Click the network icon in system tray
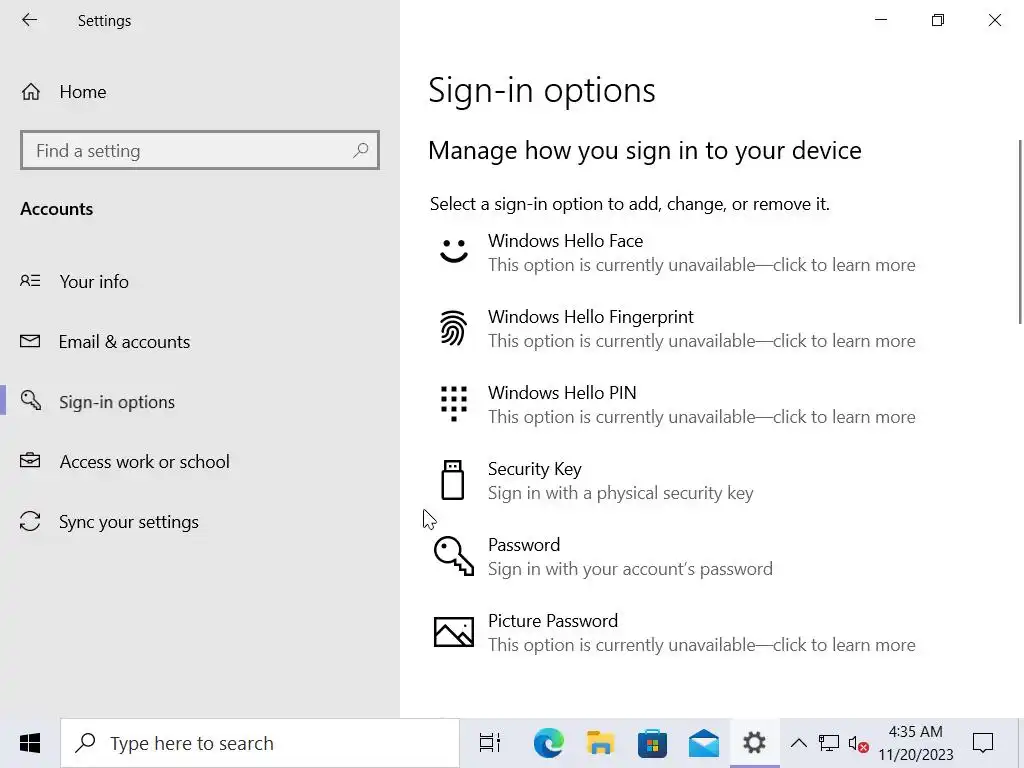 pyautogui.click(x=829, y=743)
